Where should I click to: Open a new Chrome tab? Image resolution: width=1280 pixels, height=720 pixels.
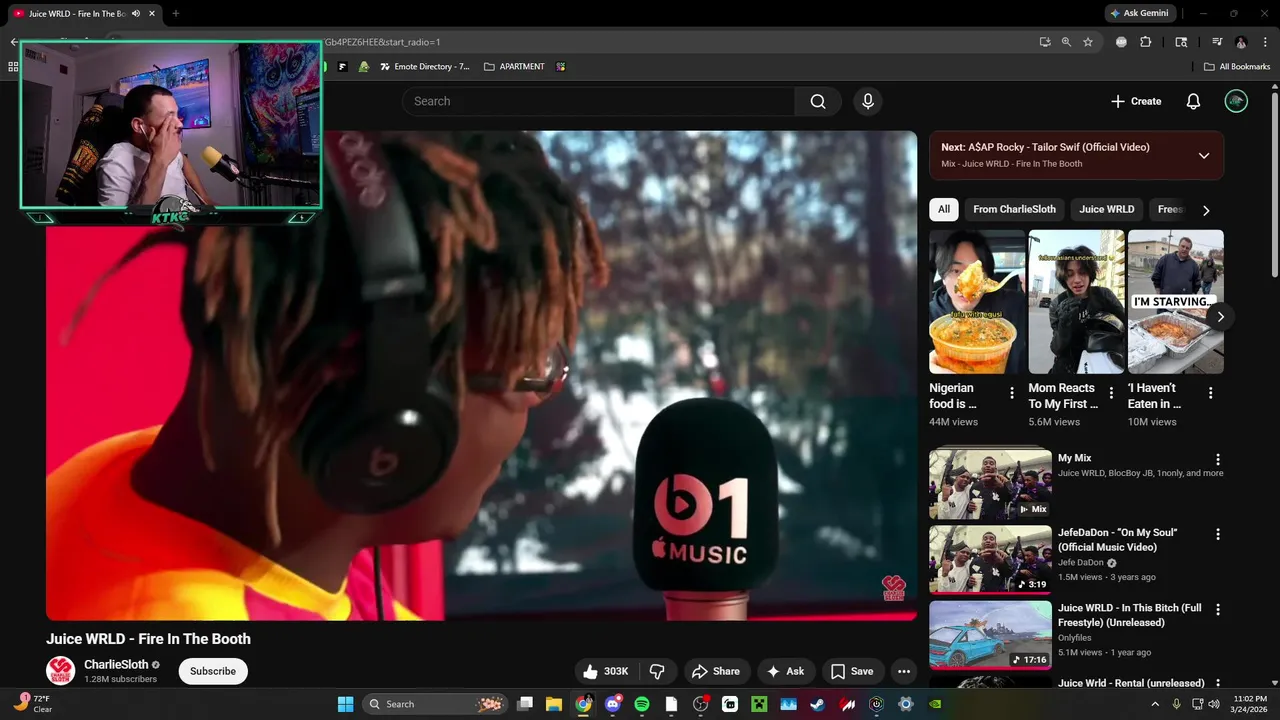175,14
